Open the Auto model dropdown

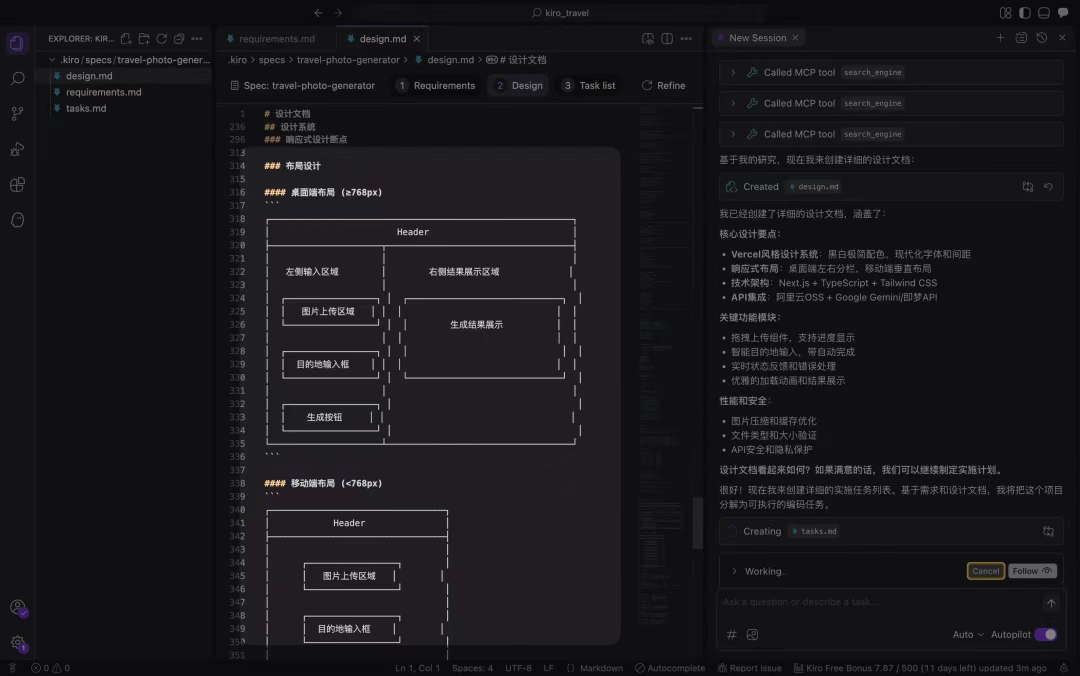point(968,635)
